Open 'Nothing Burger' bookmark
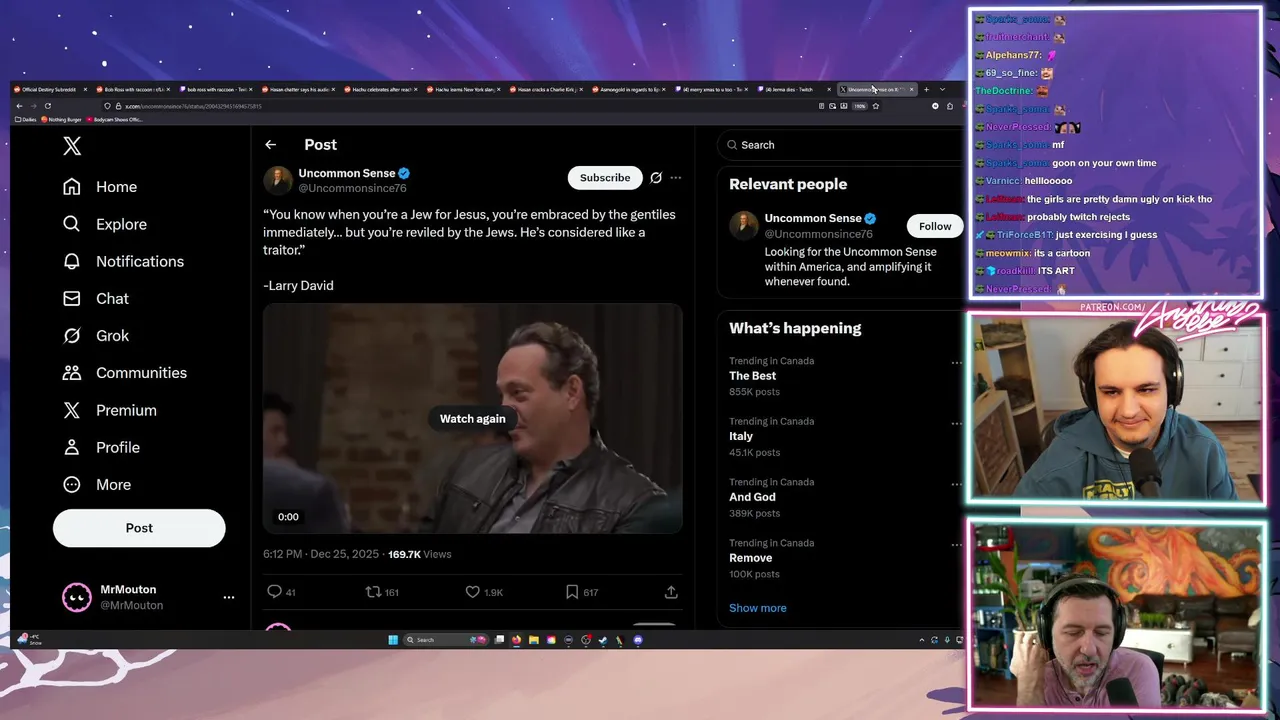The height and width of the screenshot is (720, 1280). 62,120
